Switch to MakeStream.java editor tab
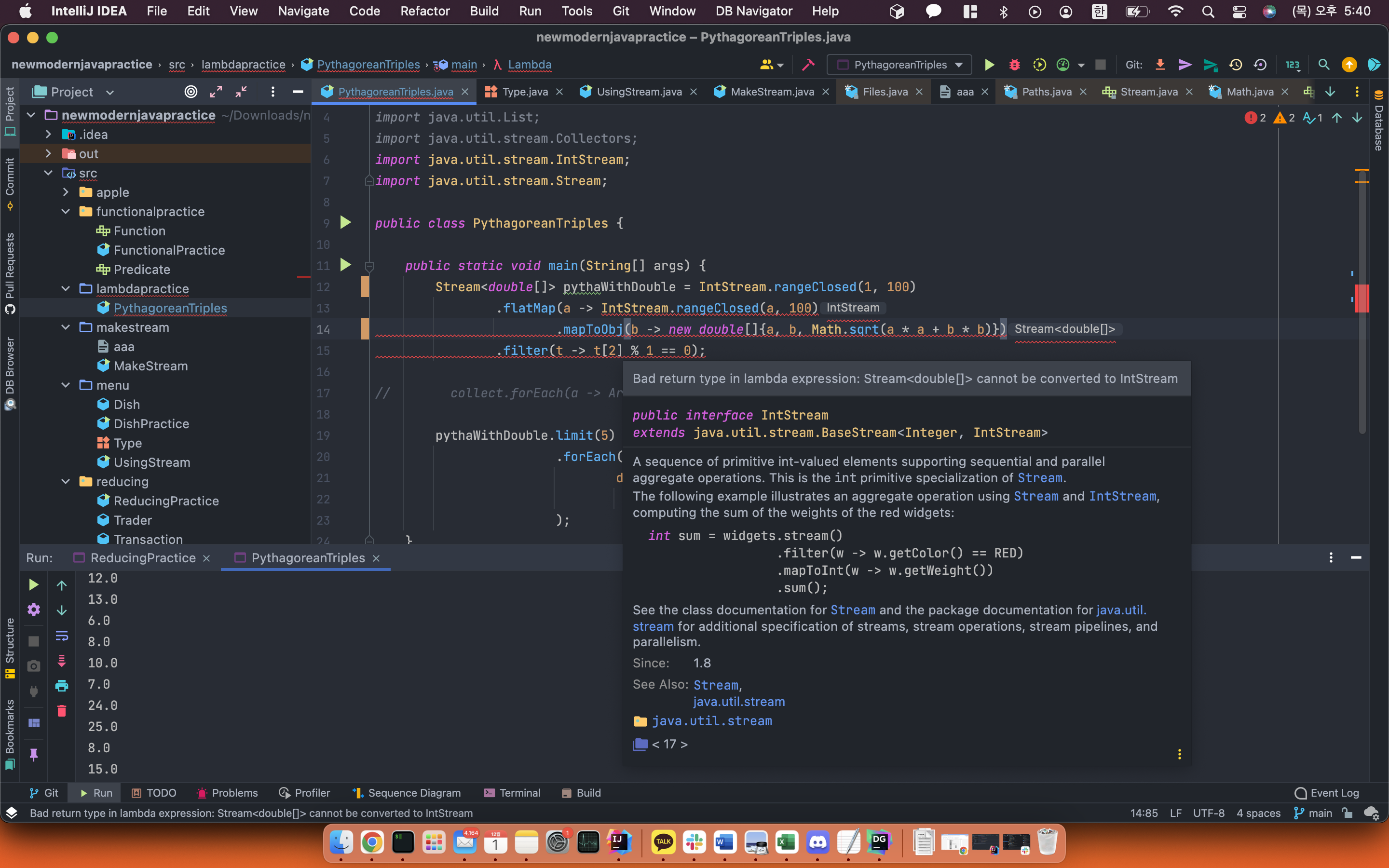This screenshot has width=1389, height=868. click(x=771, y=92)
